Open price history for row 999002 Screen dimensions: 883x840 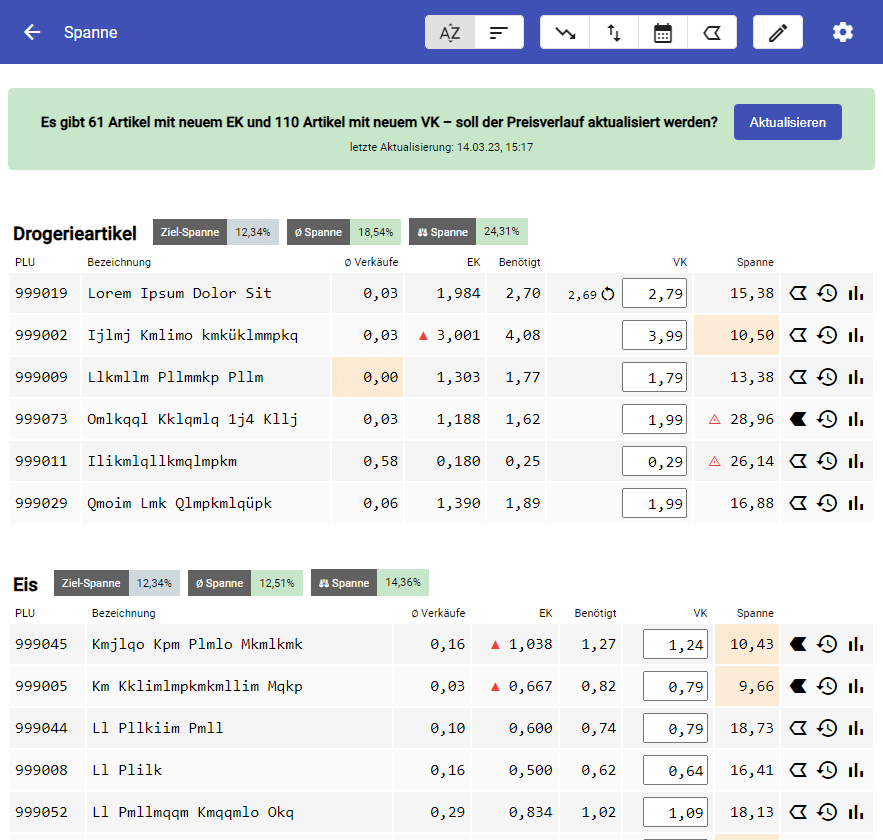click(x=827, y=336)
